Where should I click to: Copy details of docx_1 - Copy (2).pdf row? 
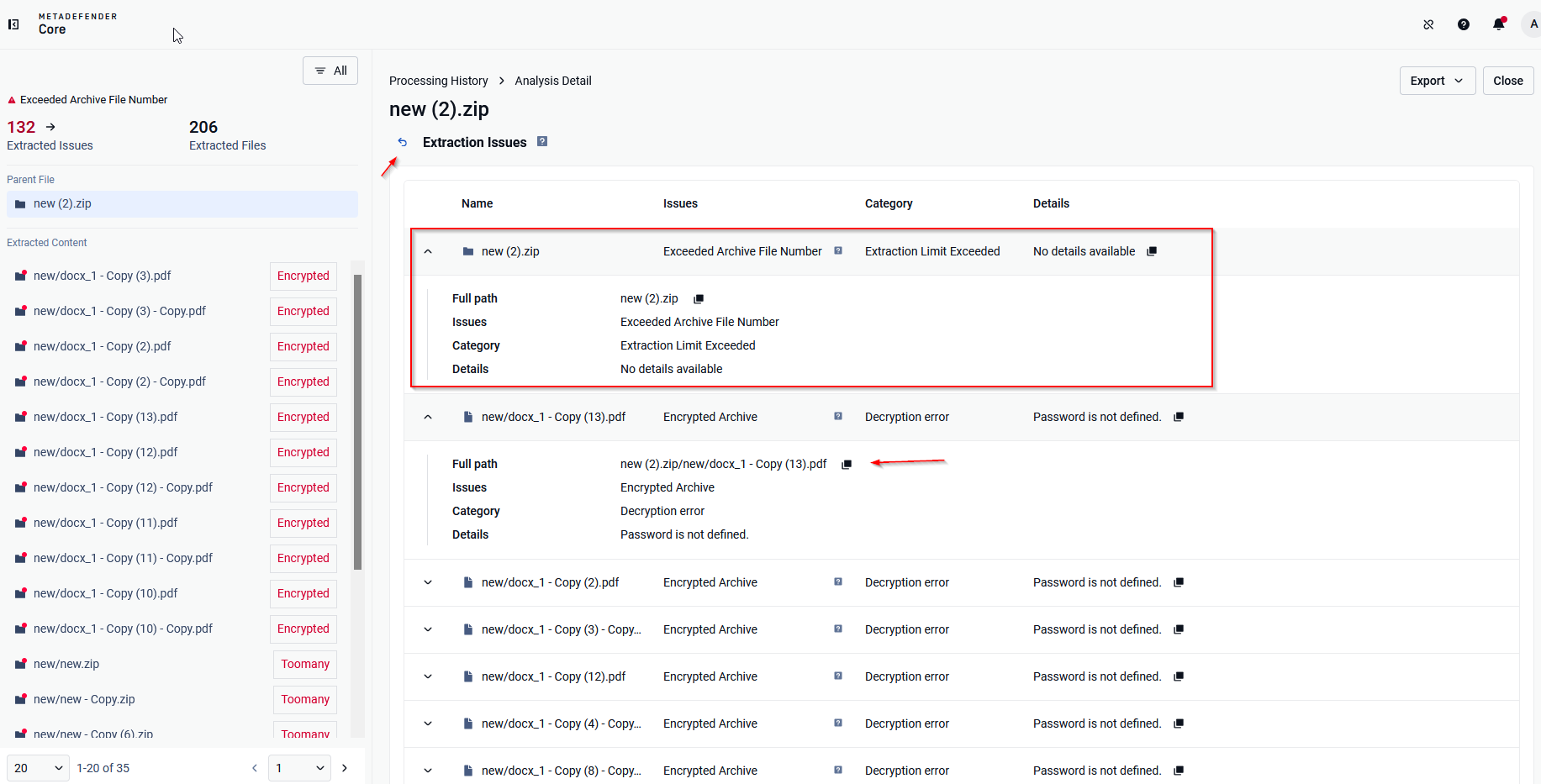pyautogui.click(x=1179, y=582)
